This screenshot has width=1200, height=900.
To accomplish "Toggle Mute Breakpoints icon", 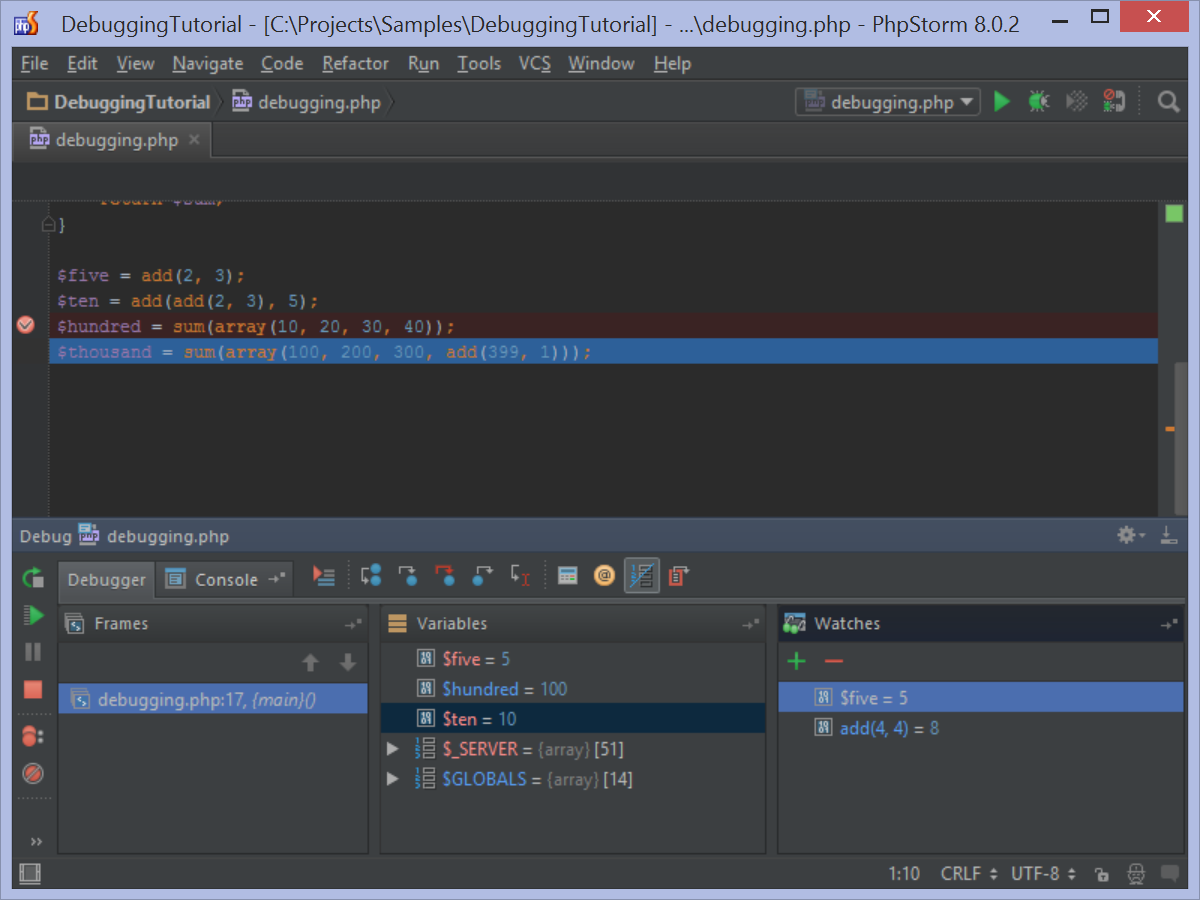I will pyautogui.click(x=33, y=773).
